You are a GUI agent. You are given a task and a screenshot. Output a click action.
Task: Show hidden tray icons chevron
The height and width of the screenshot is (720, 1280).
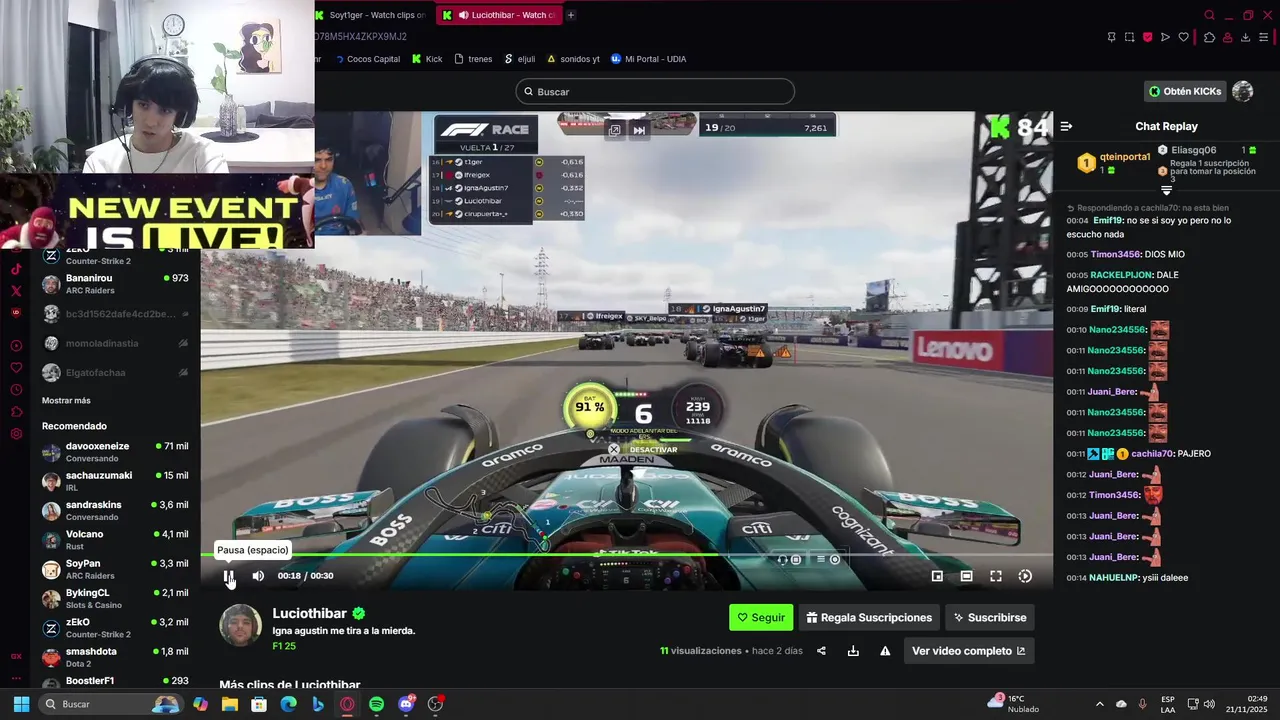[x=1099, y=704]
